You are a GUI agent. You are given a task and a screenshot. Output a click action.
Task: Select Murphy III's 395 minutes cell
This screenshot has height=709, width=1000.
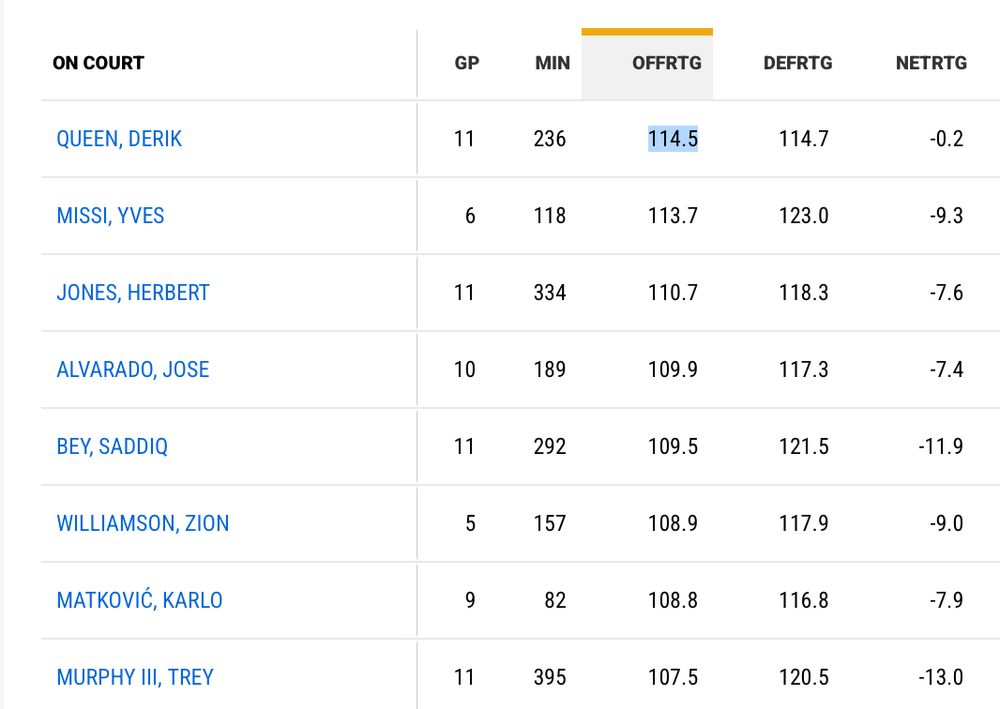(550, 677)
